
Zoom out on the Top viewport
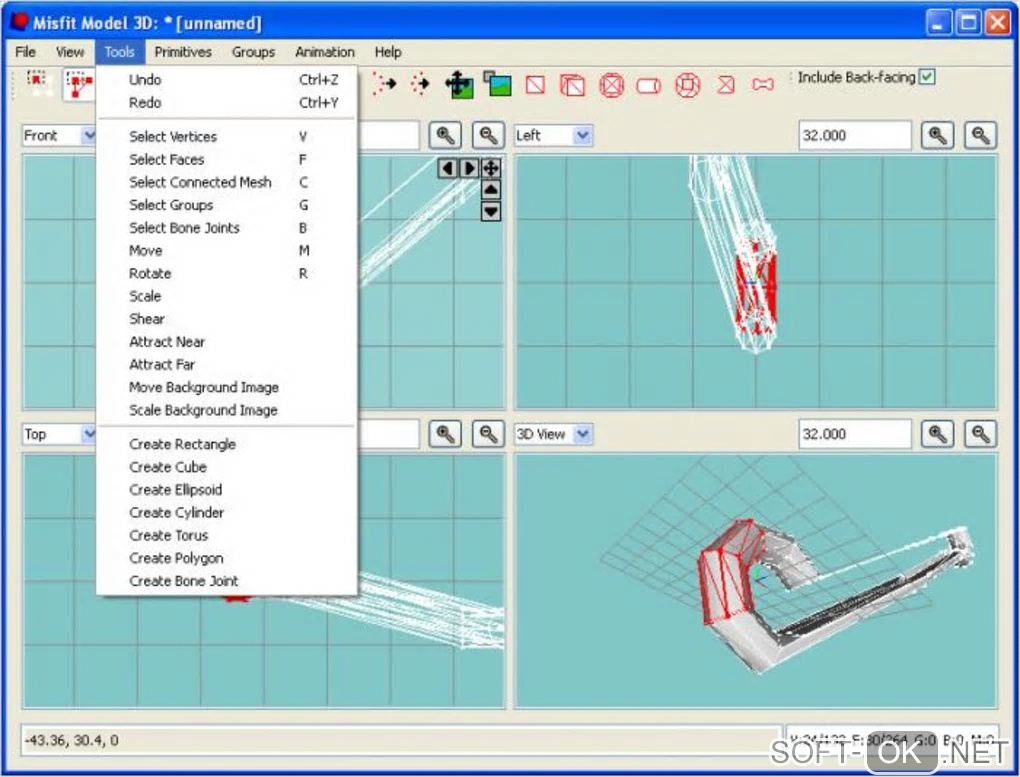click(489, 434)
